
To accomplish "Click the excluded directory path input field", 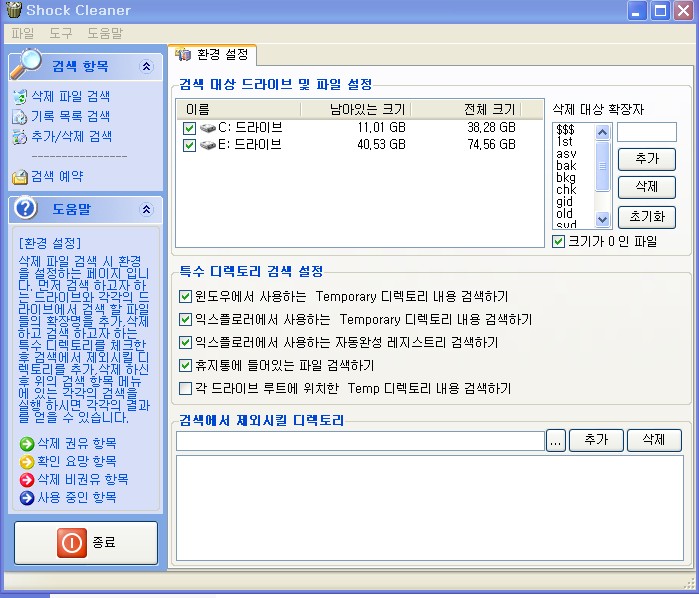I will pyautogui.click(x=360, y=440).
